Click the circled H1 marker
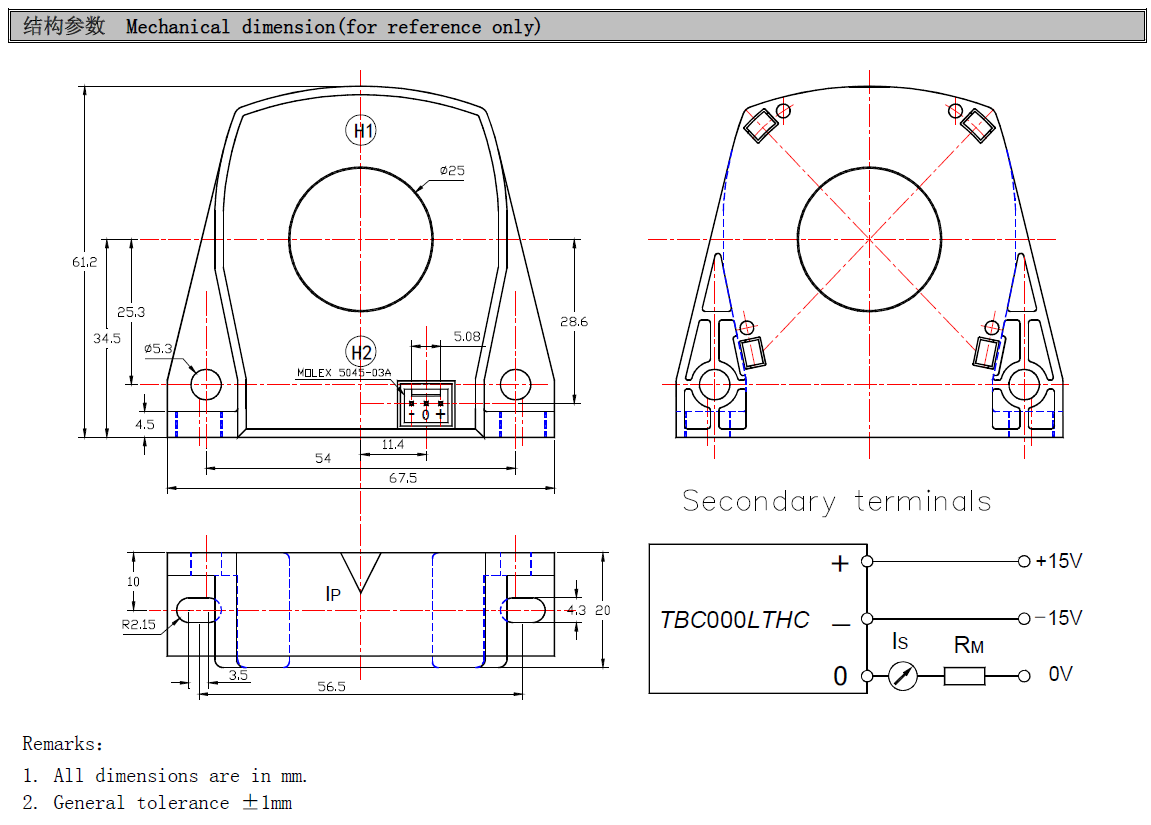 (x=361, y=130)
